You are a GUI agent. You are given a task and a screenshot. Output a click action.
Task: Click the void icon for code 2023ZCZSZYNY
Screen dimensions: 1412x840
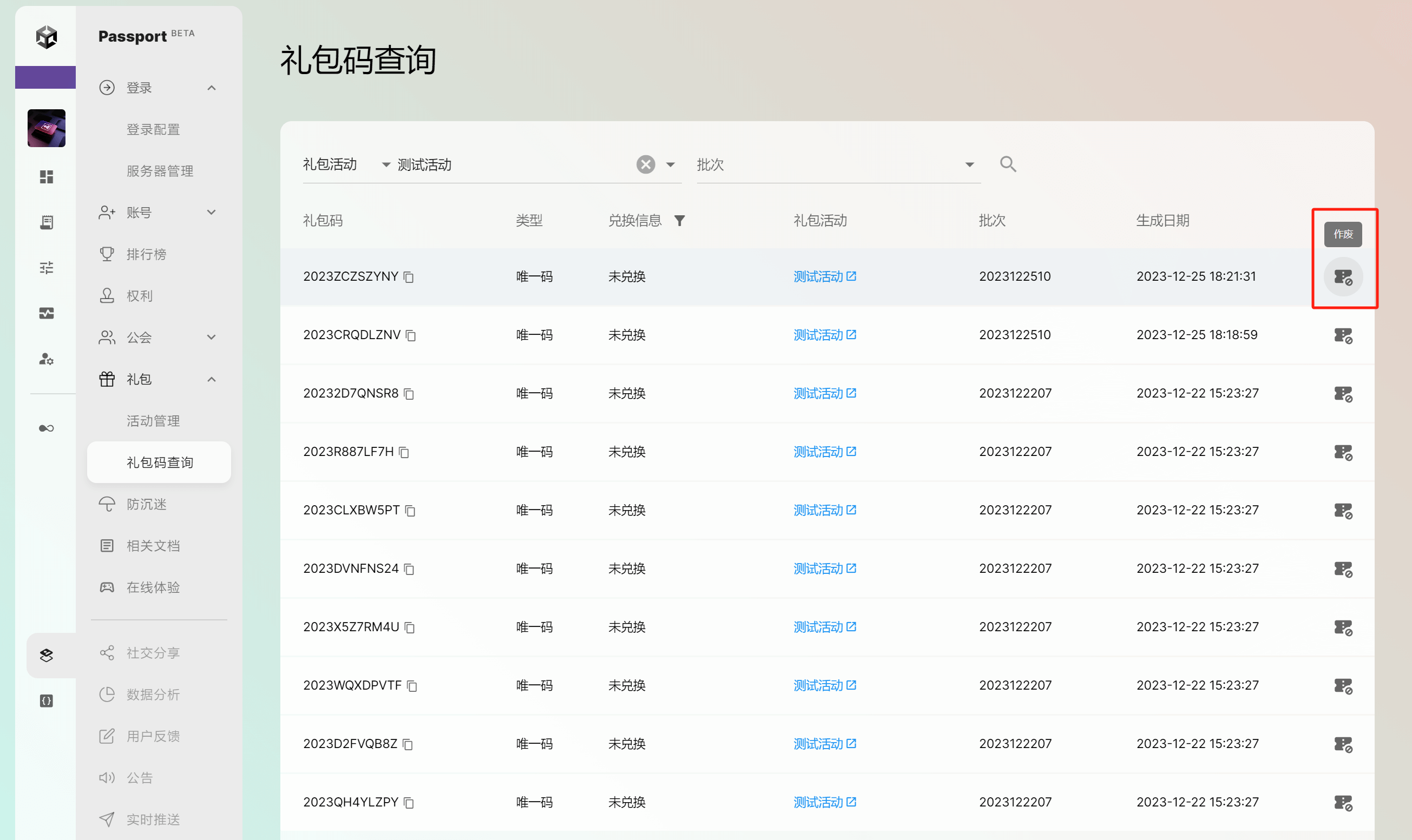(1342, 277)
